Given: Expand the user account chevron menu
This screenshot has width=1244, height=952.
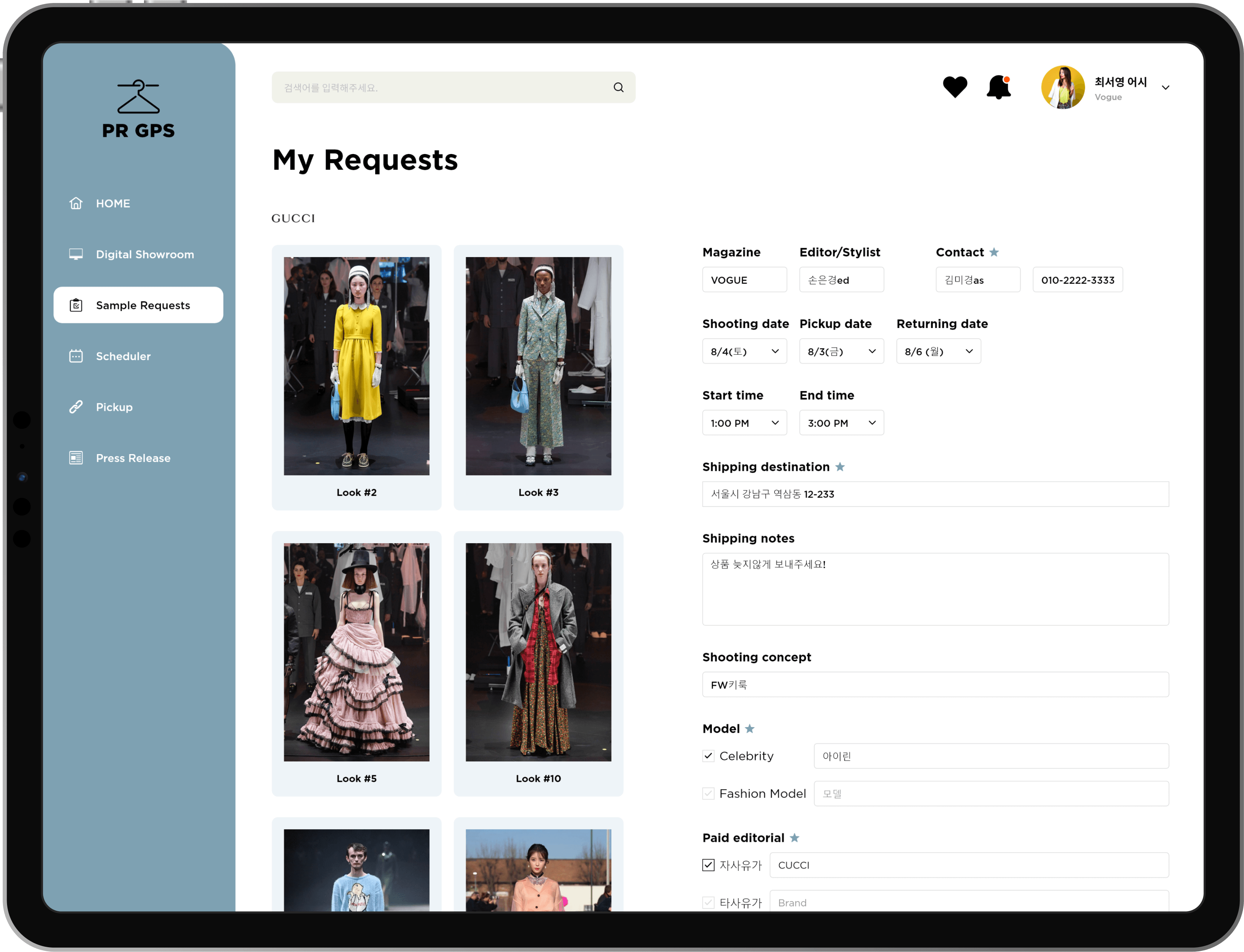Looking at the screenshot, I should 1165,87.
